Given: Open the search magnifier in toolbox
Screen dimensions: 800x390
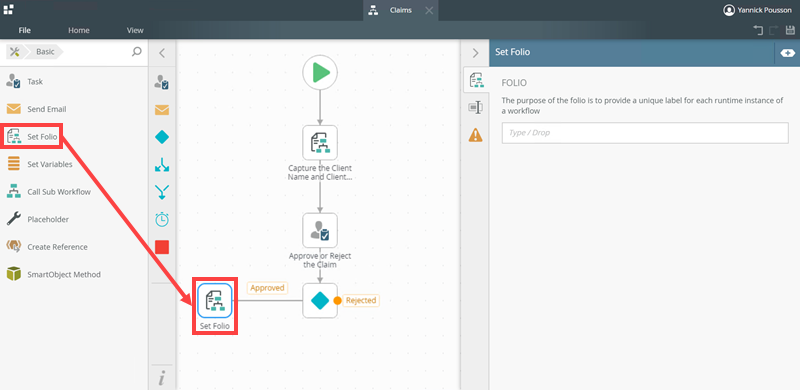Looking at the screenshot, I should 137,52.
